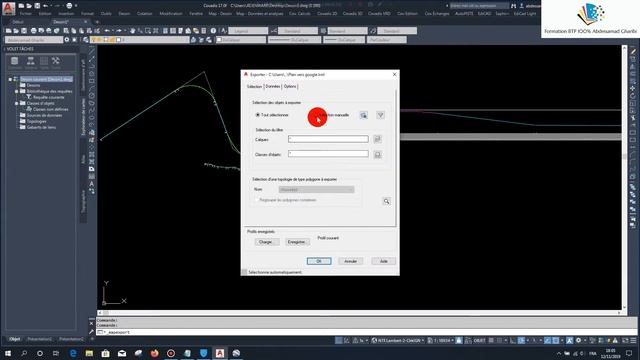This screenshot has width=640, height=360.
Task: Tick the Sélectionne automatiquement checkbox
Action: pyautogui.click(x=244, y=272)
